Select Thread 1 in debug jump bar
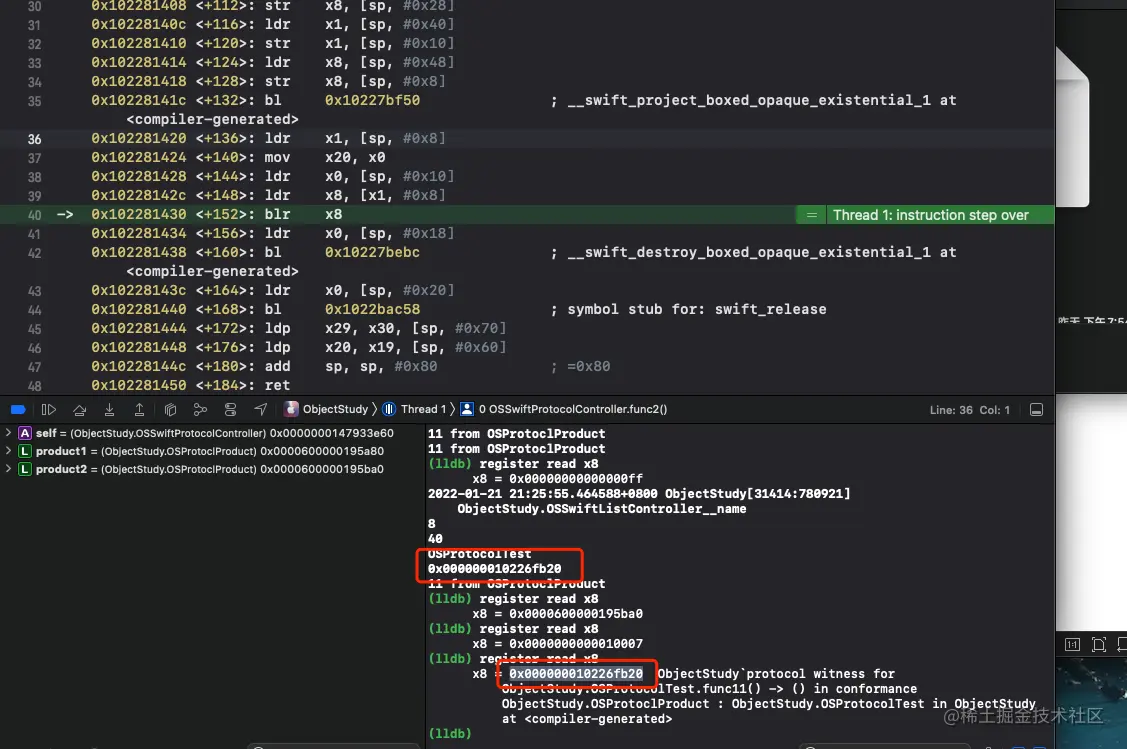This screenshot has height=749, width=1127. [x=415, y=409]
